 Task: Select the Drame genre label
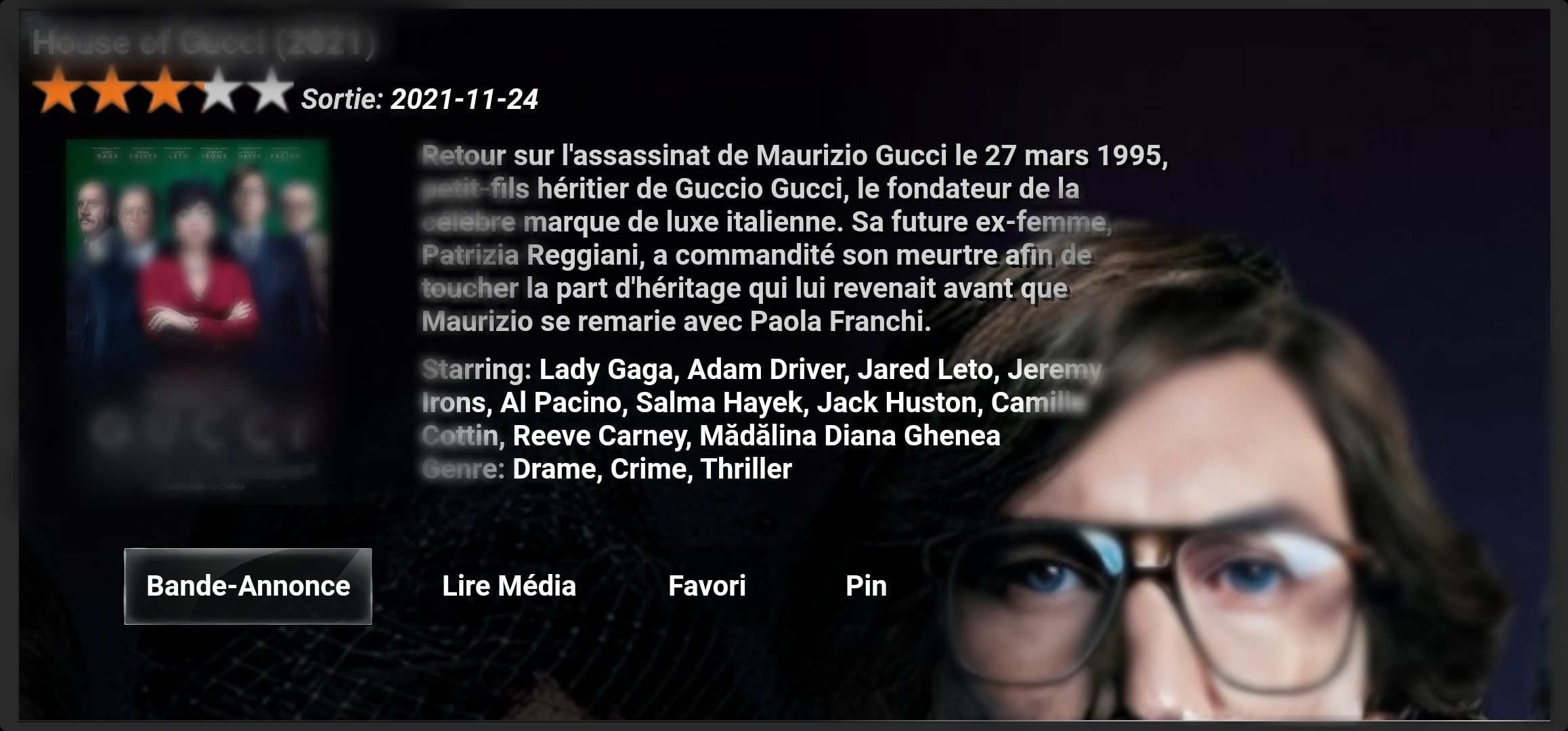(x=554, y=469)
